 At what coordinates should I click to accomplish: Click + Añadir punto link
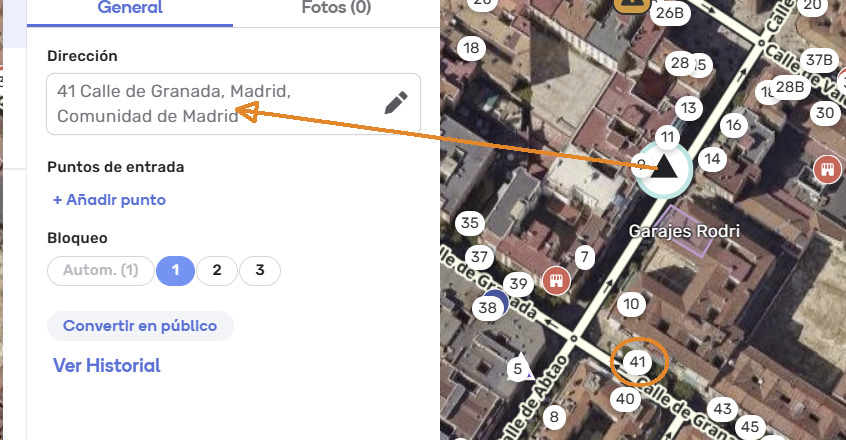point(109,200)
